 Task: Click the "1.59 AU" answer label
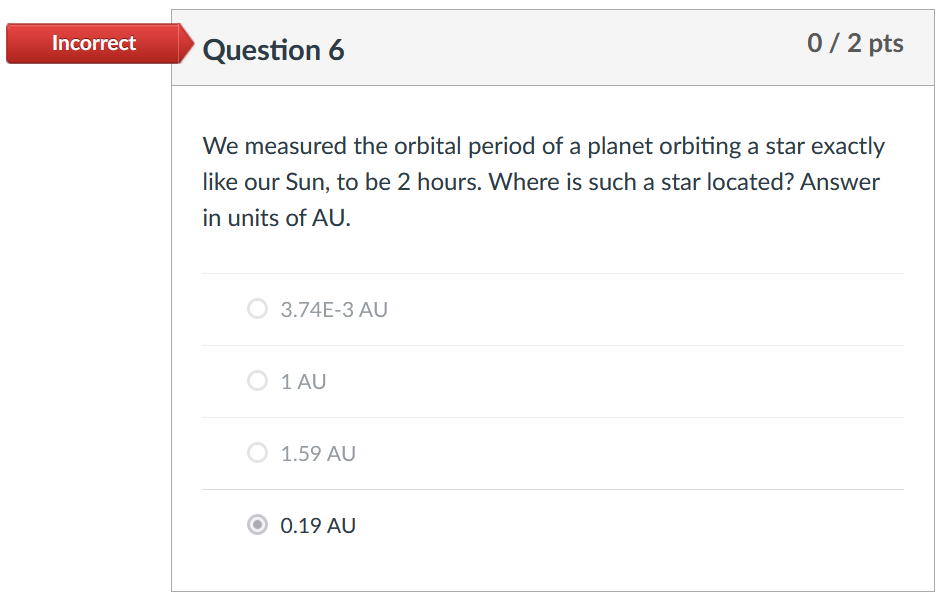(x=318, y=454)
